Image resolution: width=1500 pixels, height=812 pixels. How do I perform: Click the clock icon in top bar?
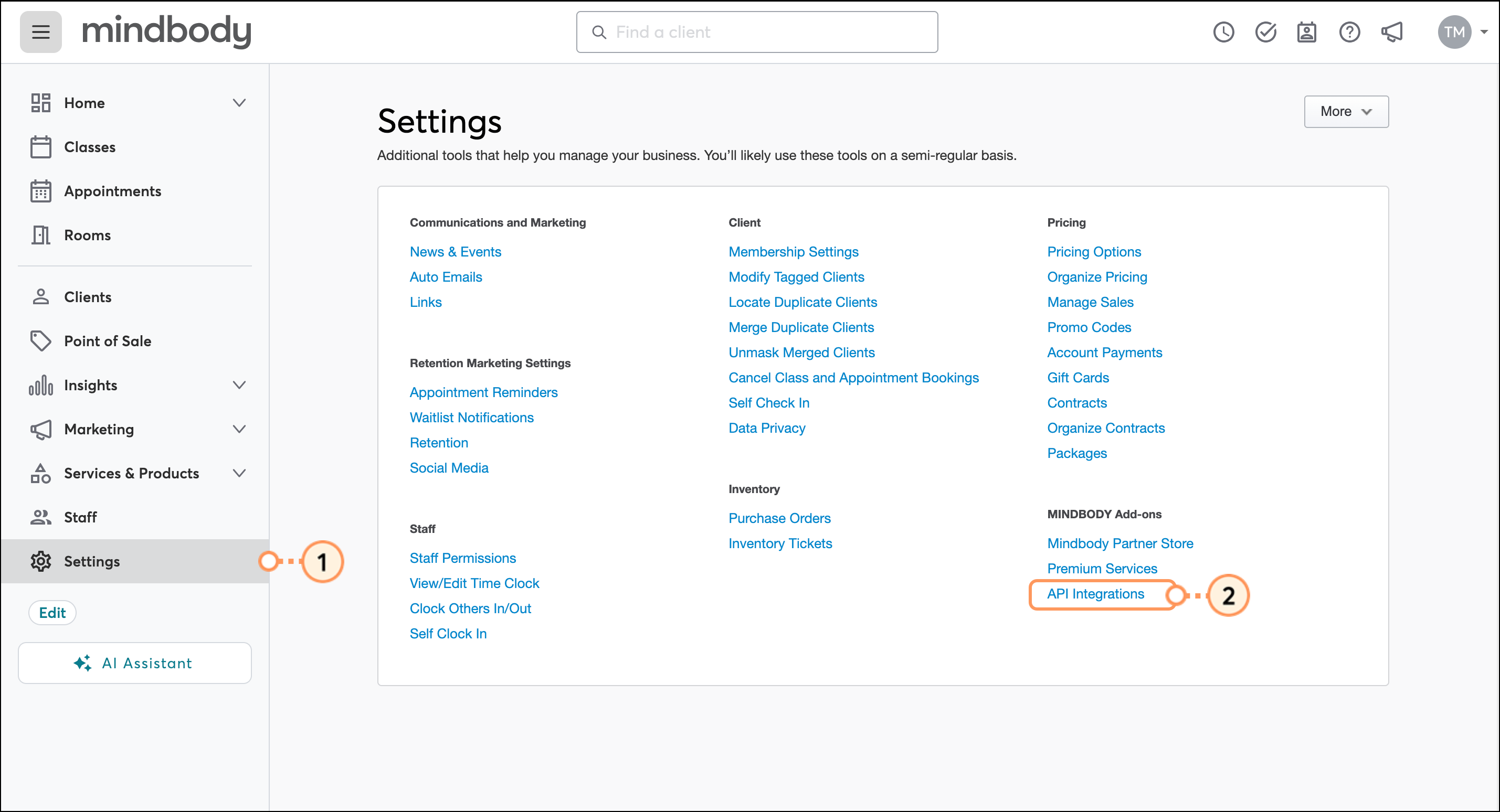coord(1223,32)
